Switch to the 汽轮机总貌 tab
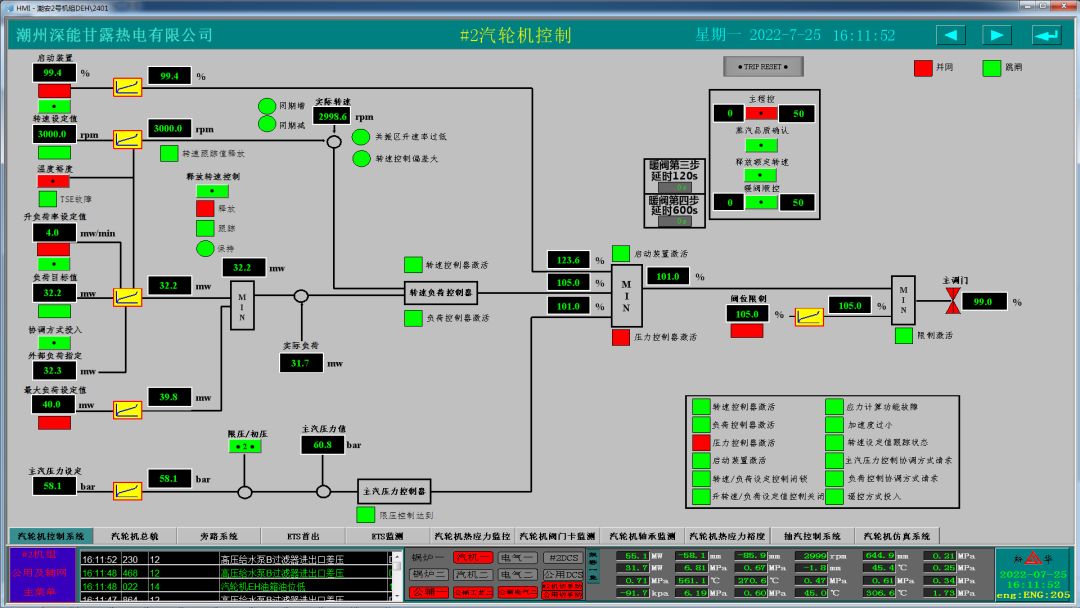 pos(134,536)
